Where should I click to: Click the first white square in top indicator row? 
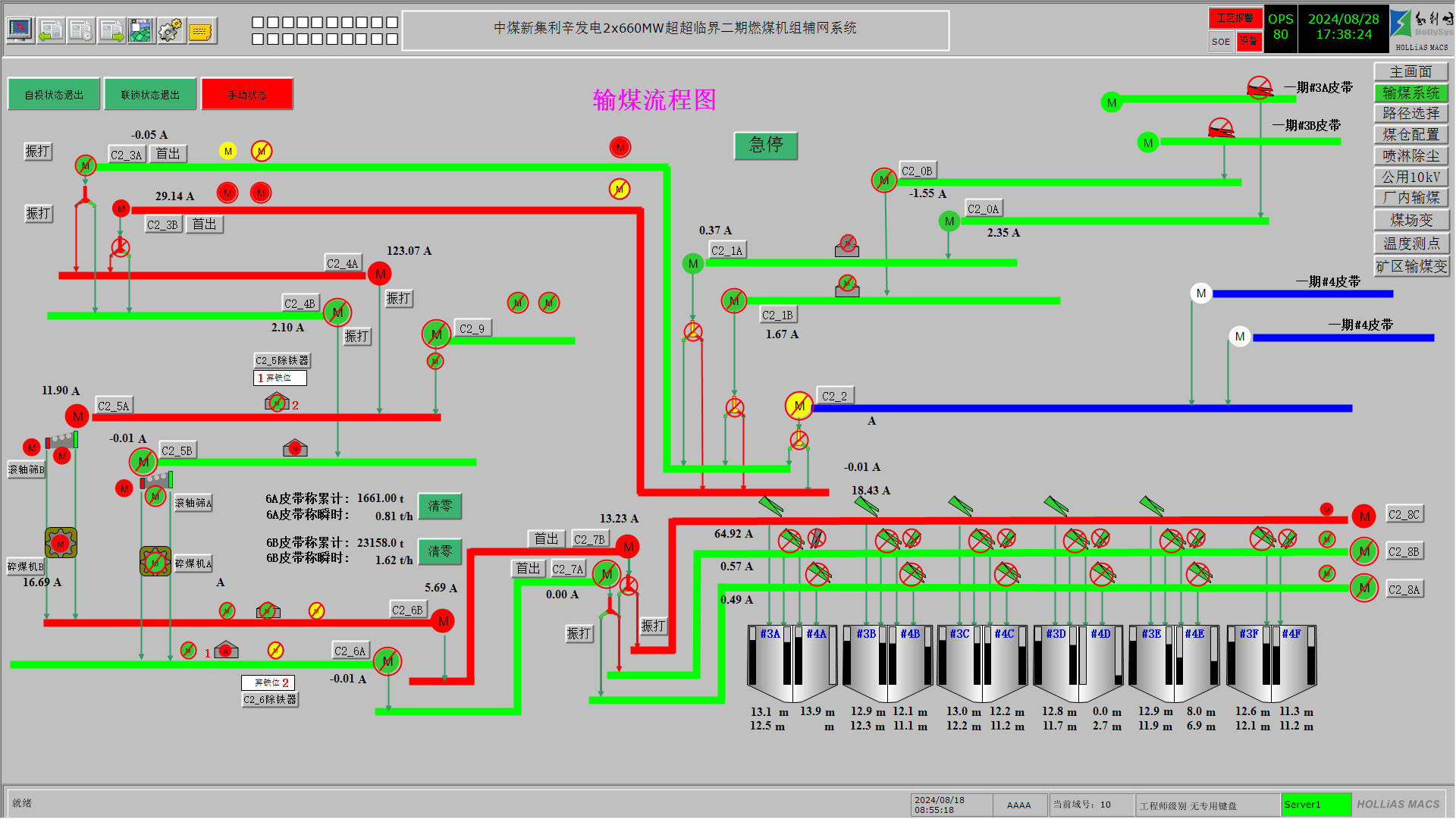tap(258, 23)
